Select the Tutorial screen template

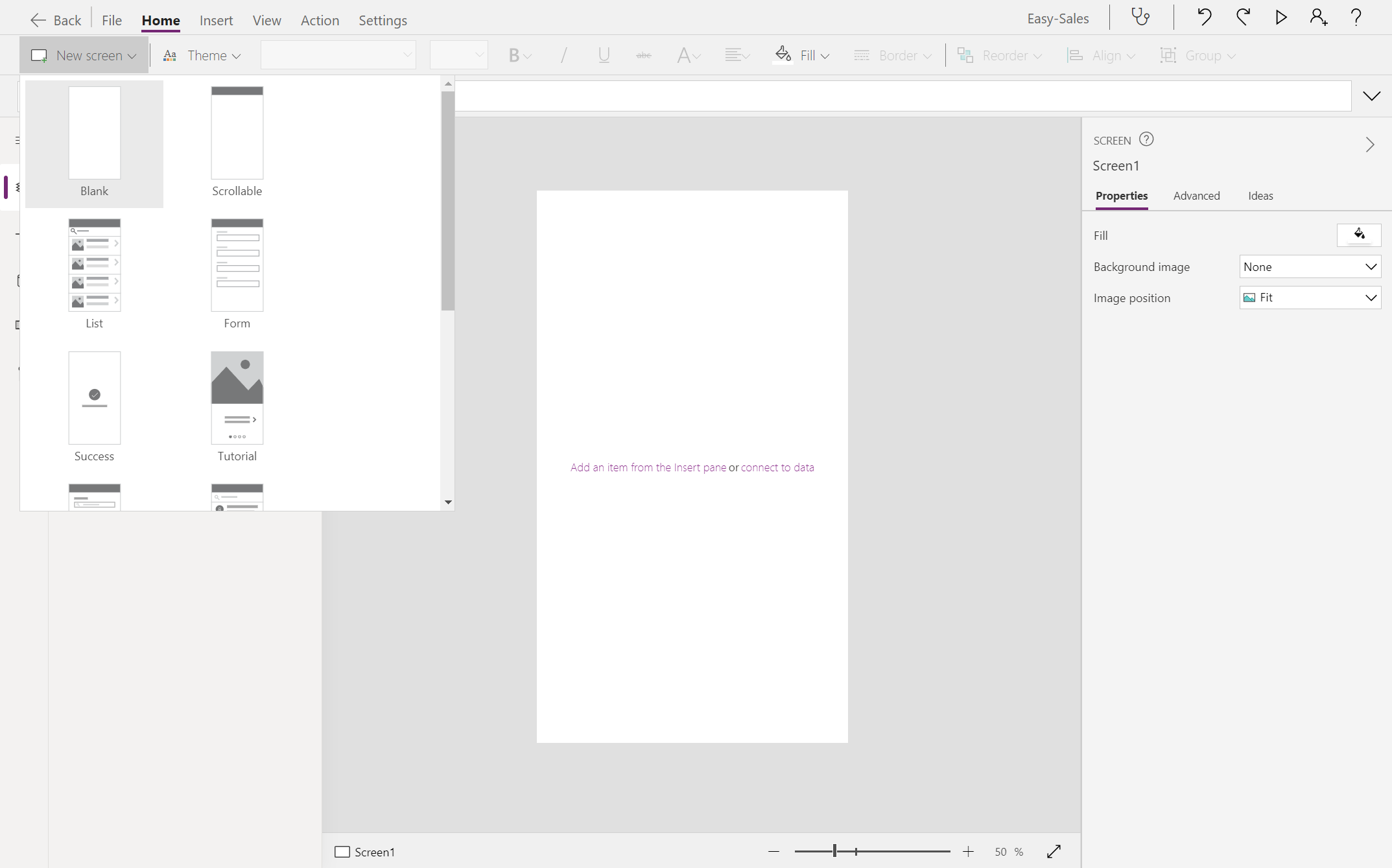point(237,406)
